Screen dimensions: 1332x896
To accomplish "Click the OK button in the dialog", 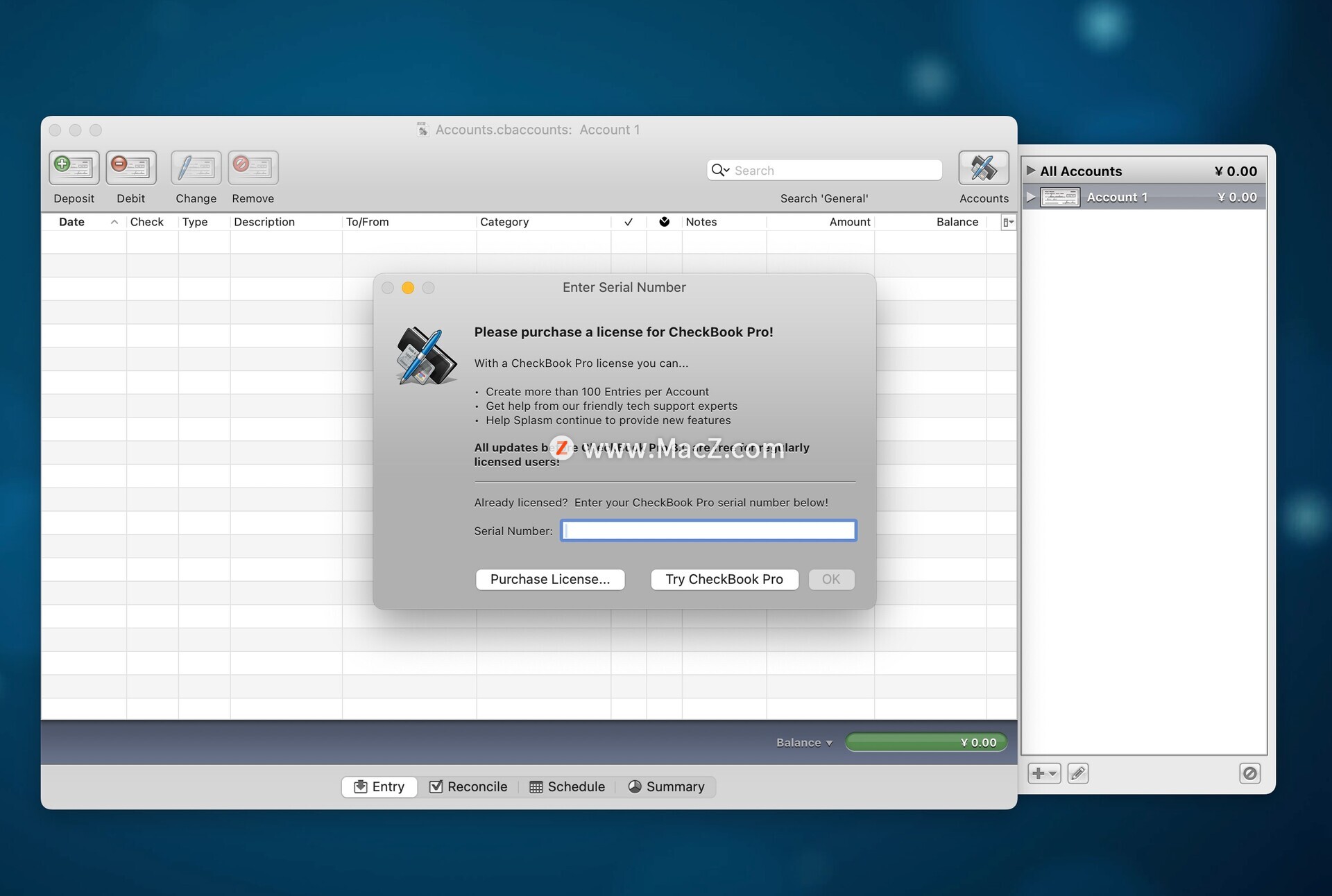I will coord(831,579).
